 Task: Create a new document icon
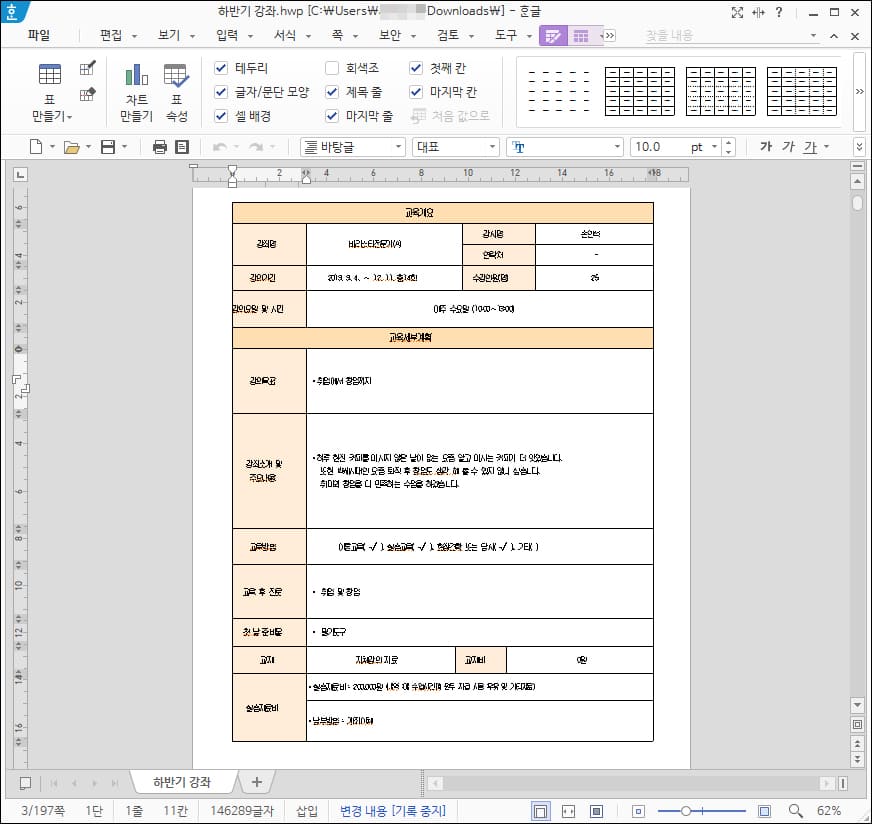pos(36,147)
